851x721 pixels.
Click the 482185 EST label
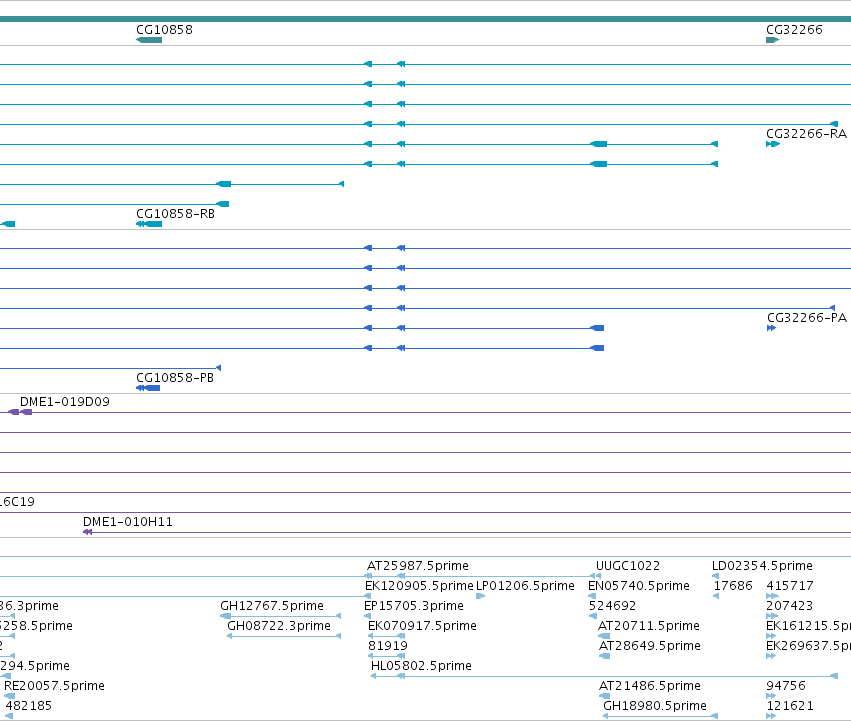click(29, 706)
